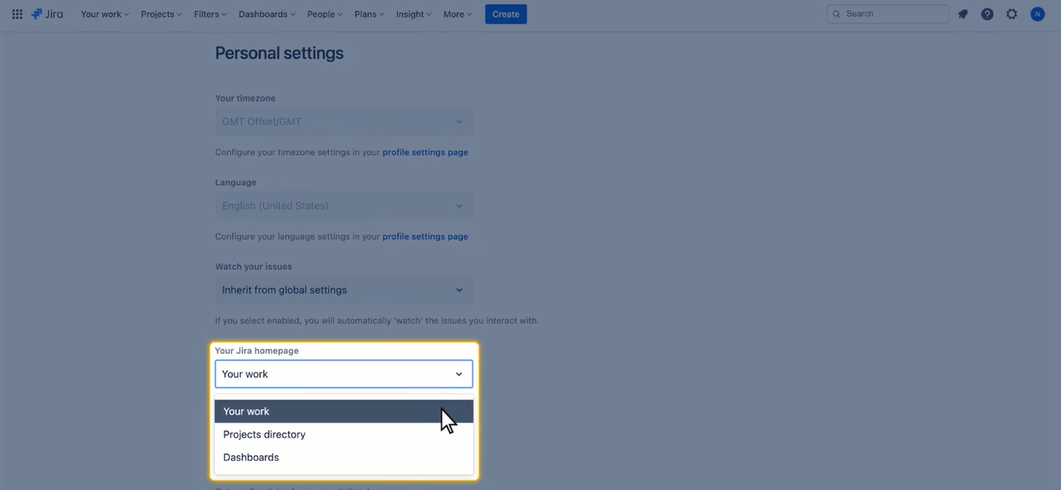Open profile settings page link under language

pyautogui.click(x=425, y=236)
